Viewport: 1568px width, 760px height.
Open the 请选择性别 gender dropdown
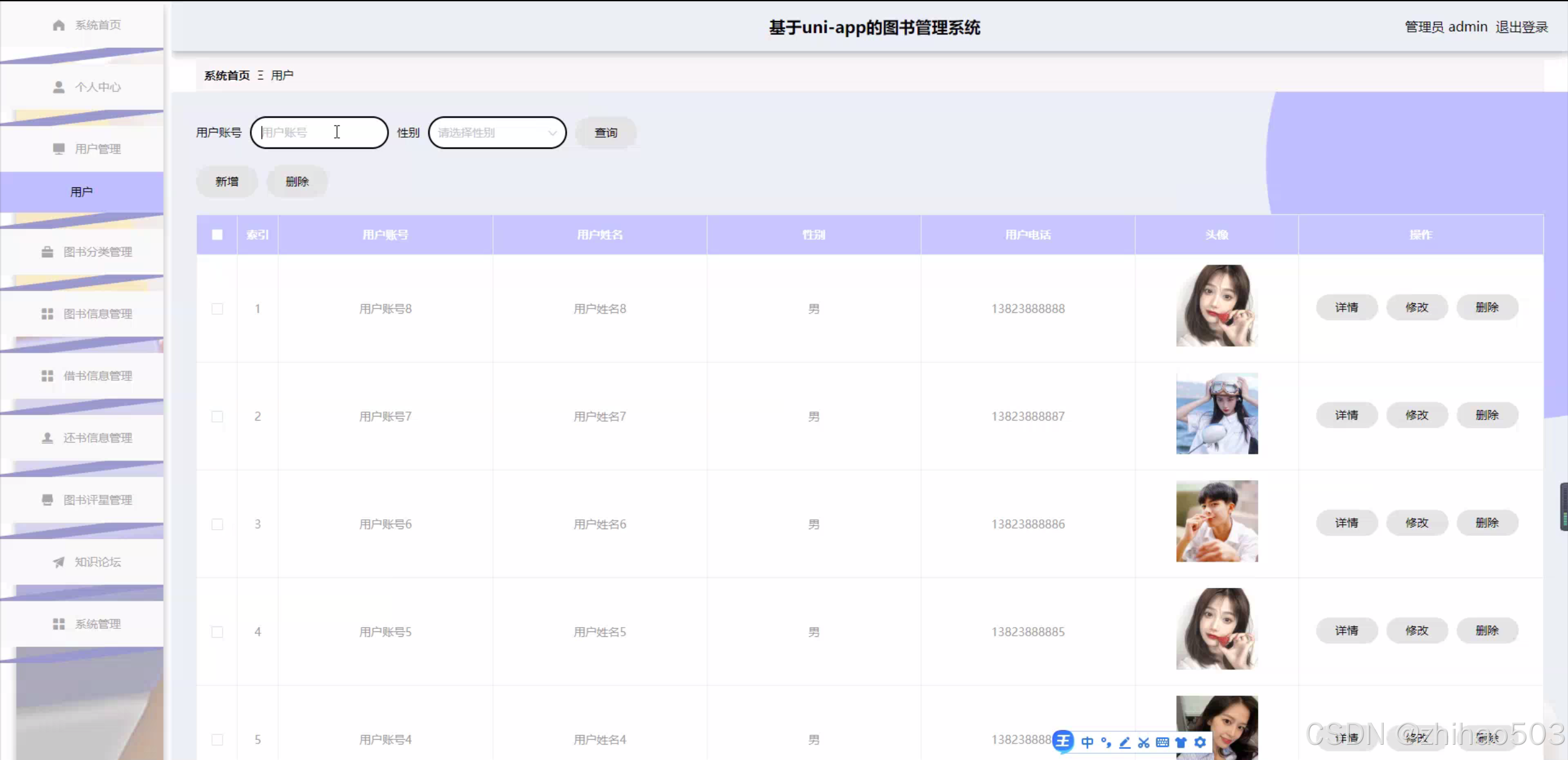pos(496,132)
